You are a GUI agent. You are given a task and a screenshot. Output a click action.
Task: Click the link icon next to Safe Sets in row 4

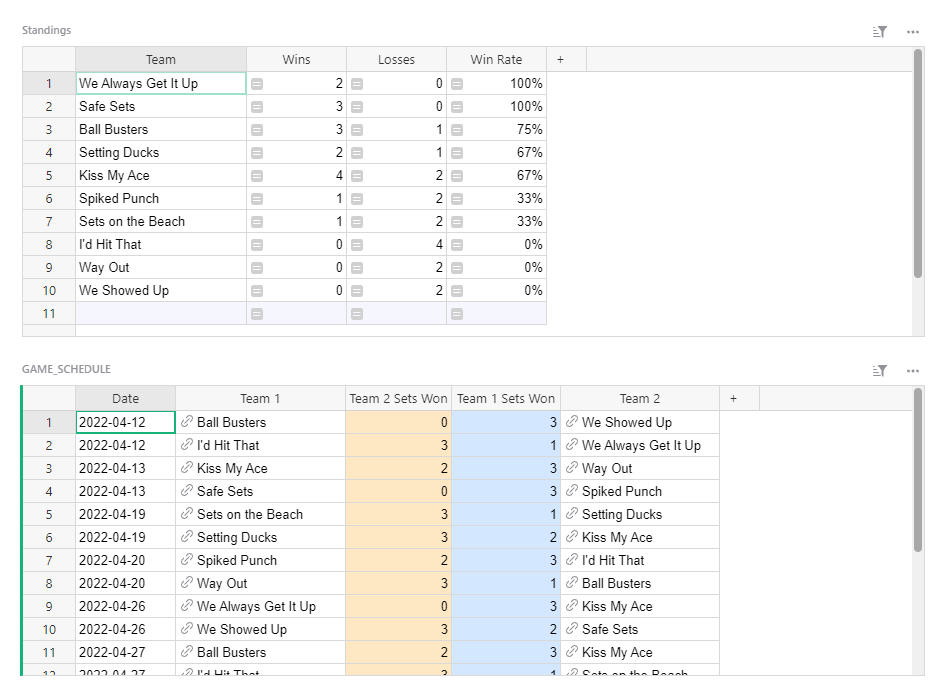coord(188,490)
